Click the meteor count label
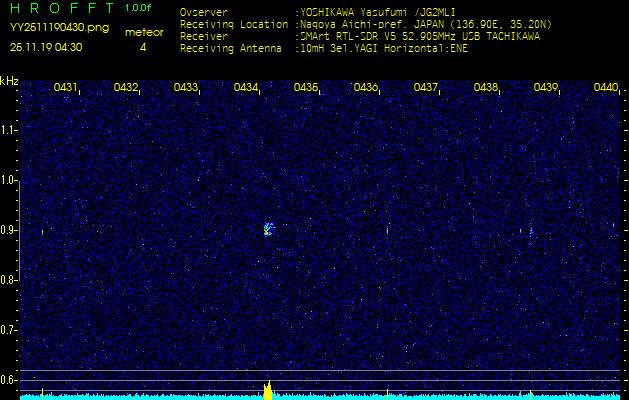 click(x=142, y=32)
